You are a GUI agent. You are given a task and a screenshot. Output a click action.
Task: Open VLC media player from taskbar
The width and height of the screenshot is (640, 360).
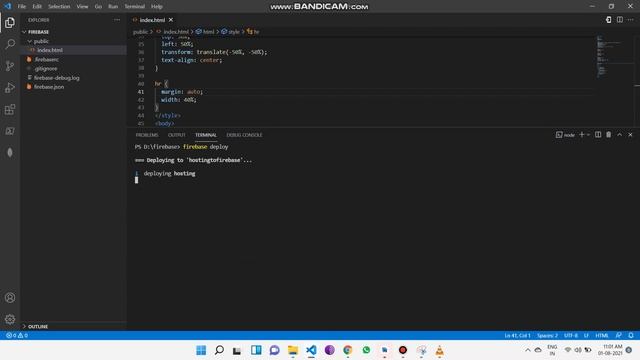tap(440, 350)
